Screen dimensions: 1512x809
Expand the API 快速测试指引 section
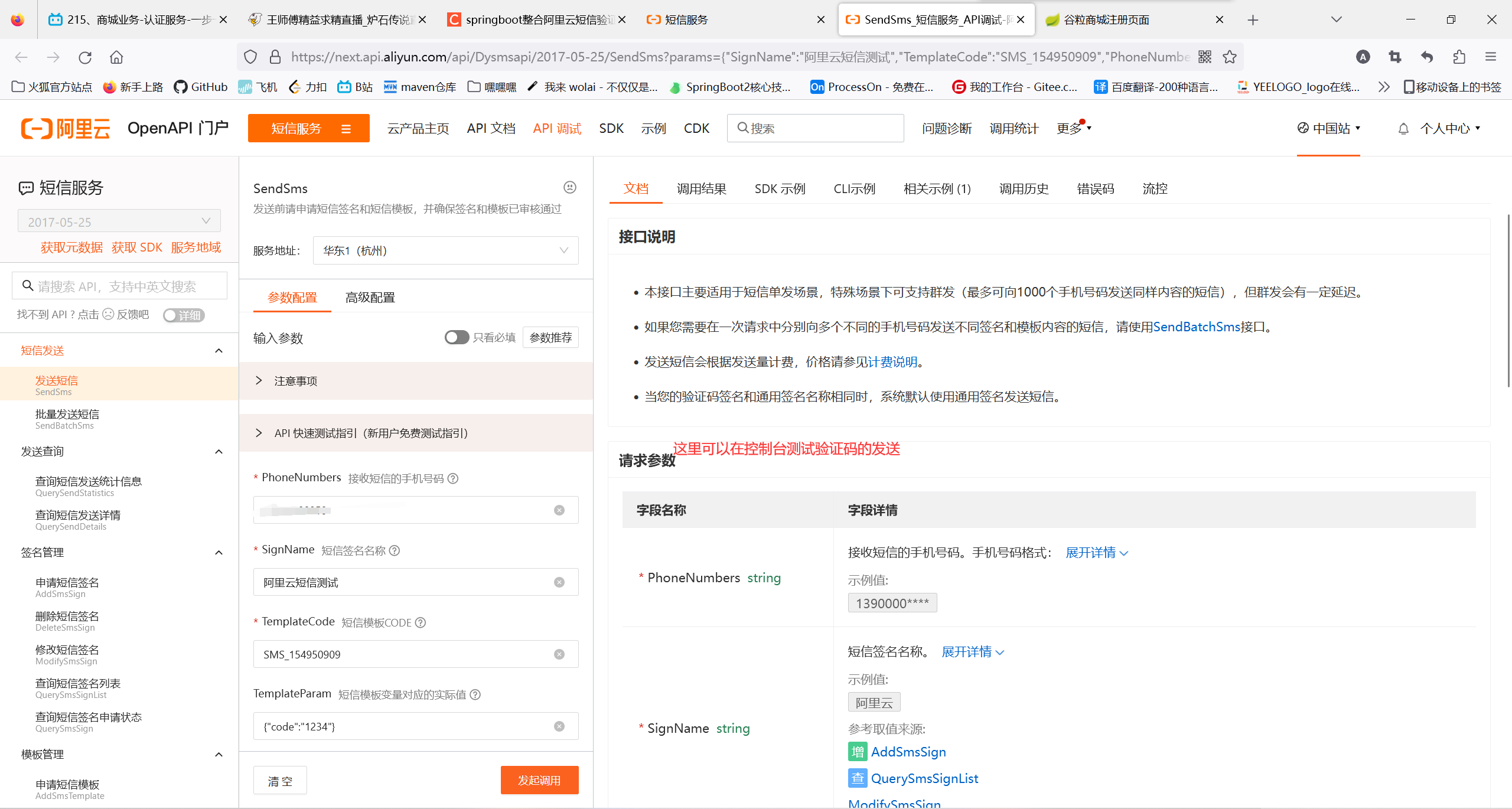point(416,433)
